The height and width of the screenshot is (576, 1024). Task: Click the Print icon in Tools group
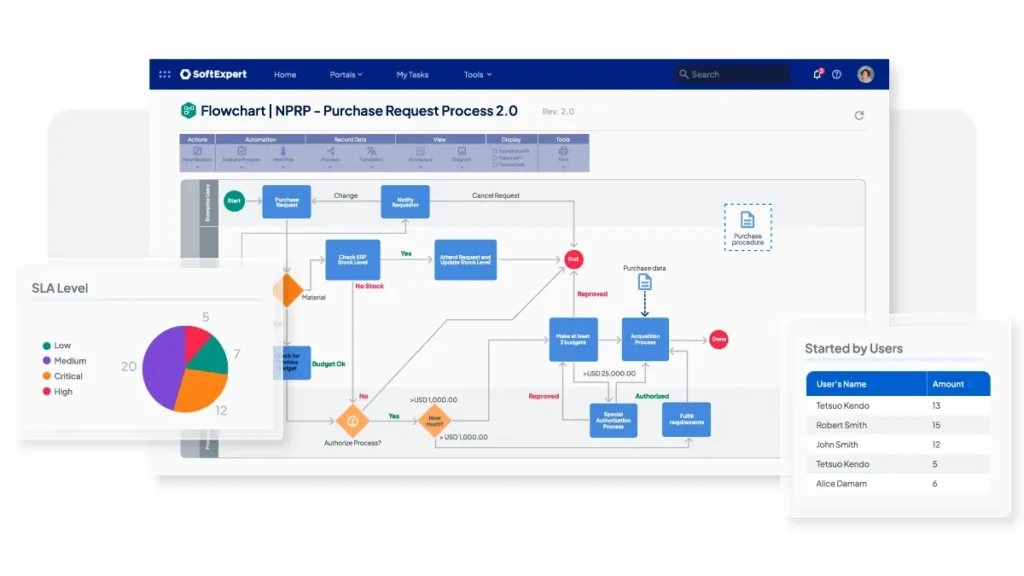(563, 151)
